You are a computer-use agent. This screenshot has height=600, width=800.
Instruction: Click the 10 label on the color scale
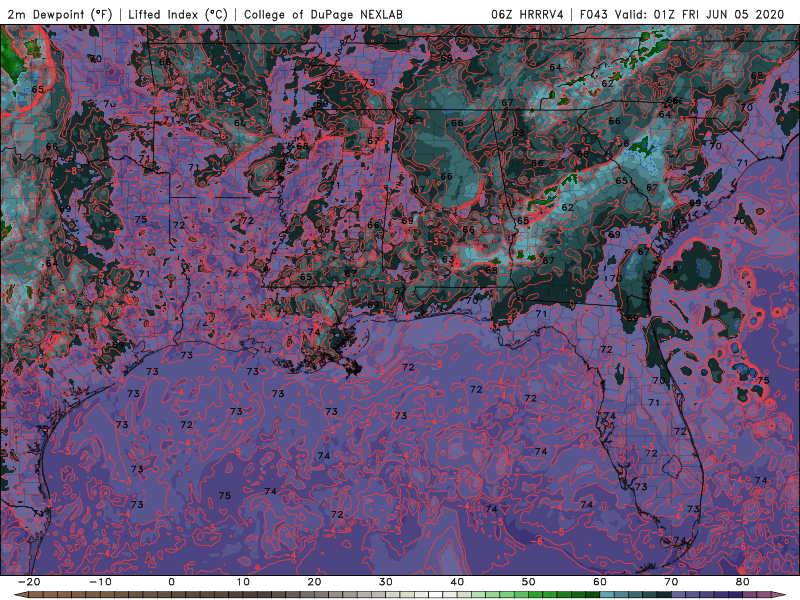(x=243, y=582)
